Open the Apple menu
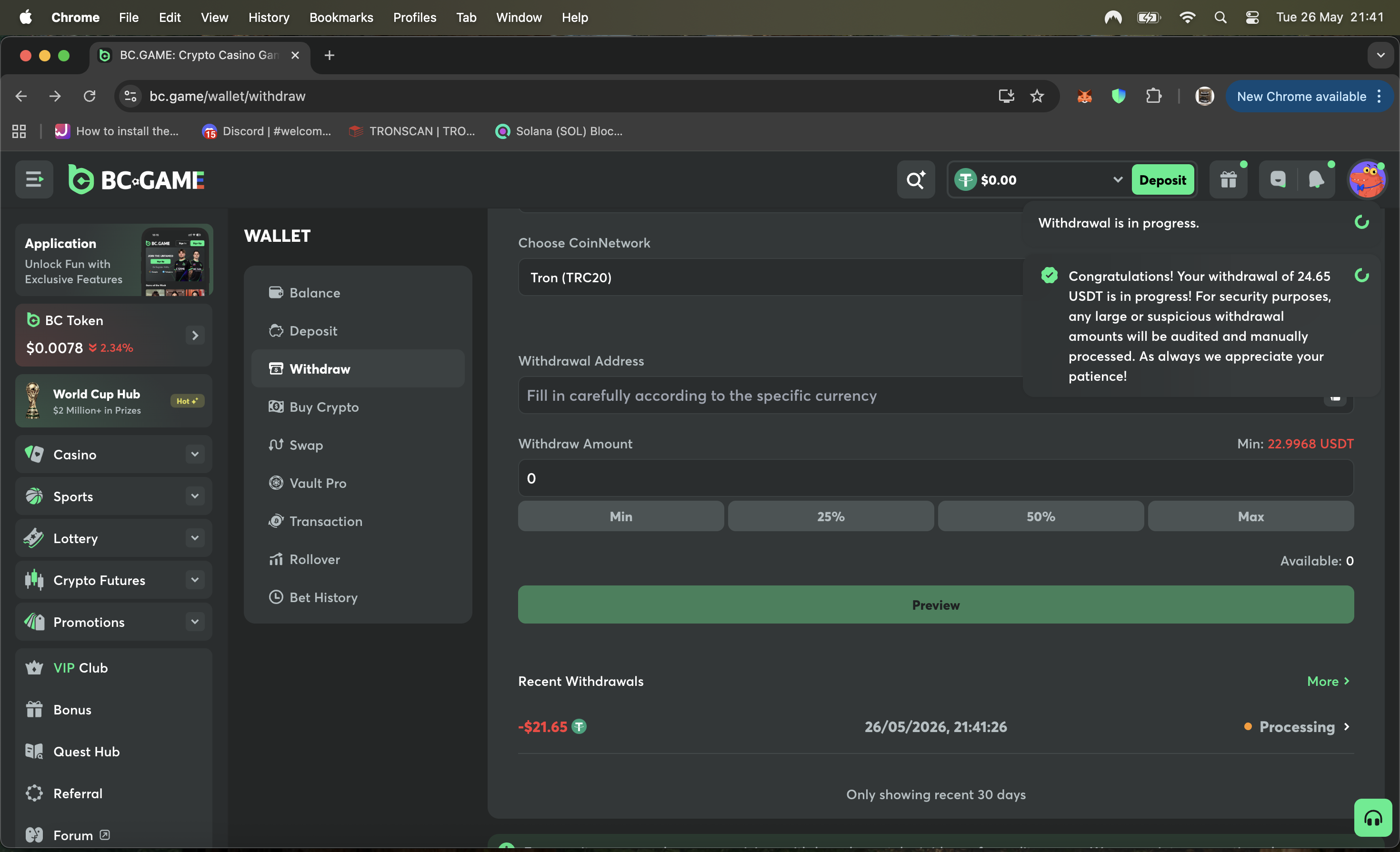Viewport: 1400px width, 852px height. (x=26, y=18)
